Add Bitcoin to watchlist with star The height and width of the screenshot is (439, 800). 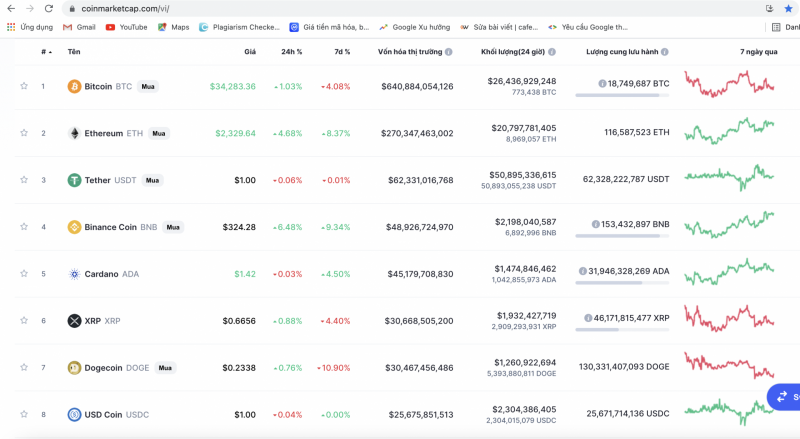pos(24,86)
